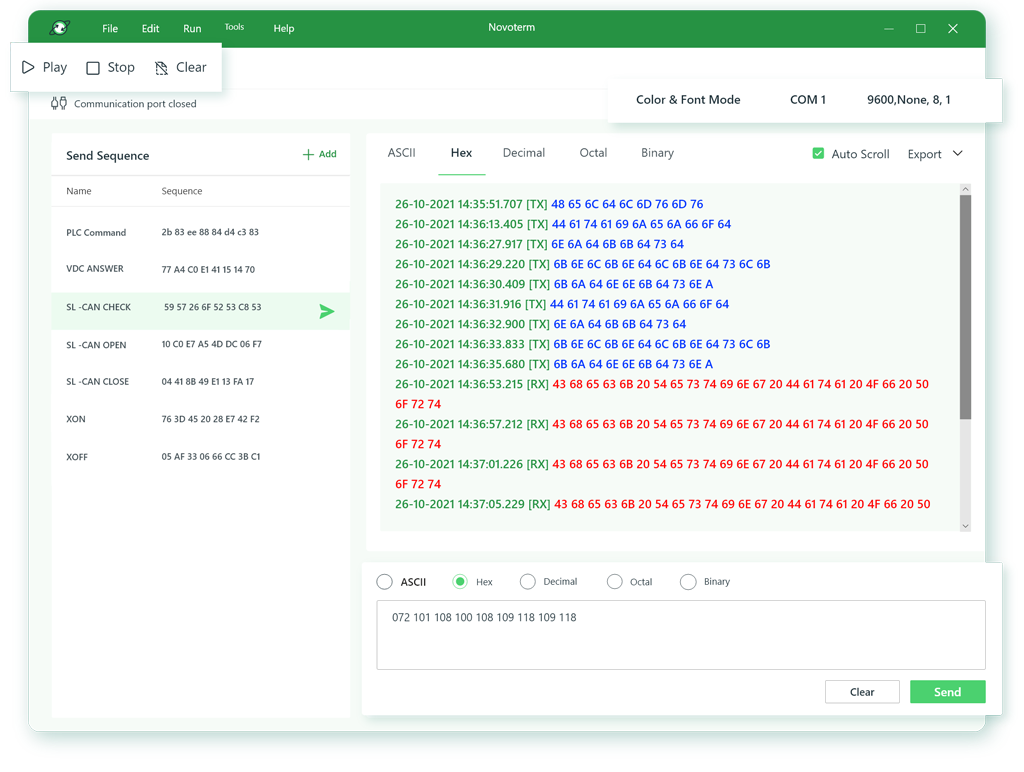1024x772 pixels.
Task: Select the Hex input radio button
Action: pos(460,581)
